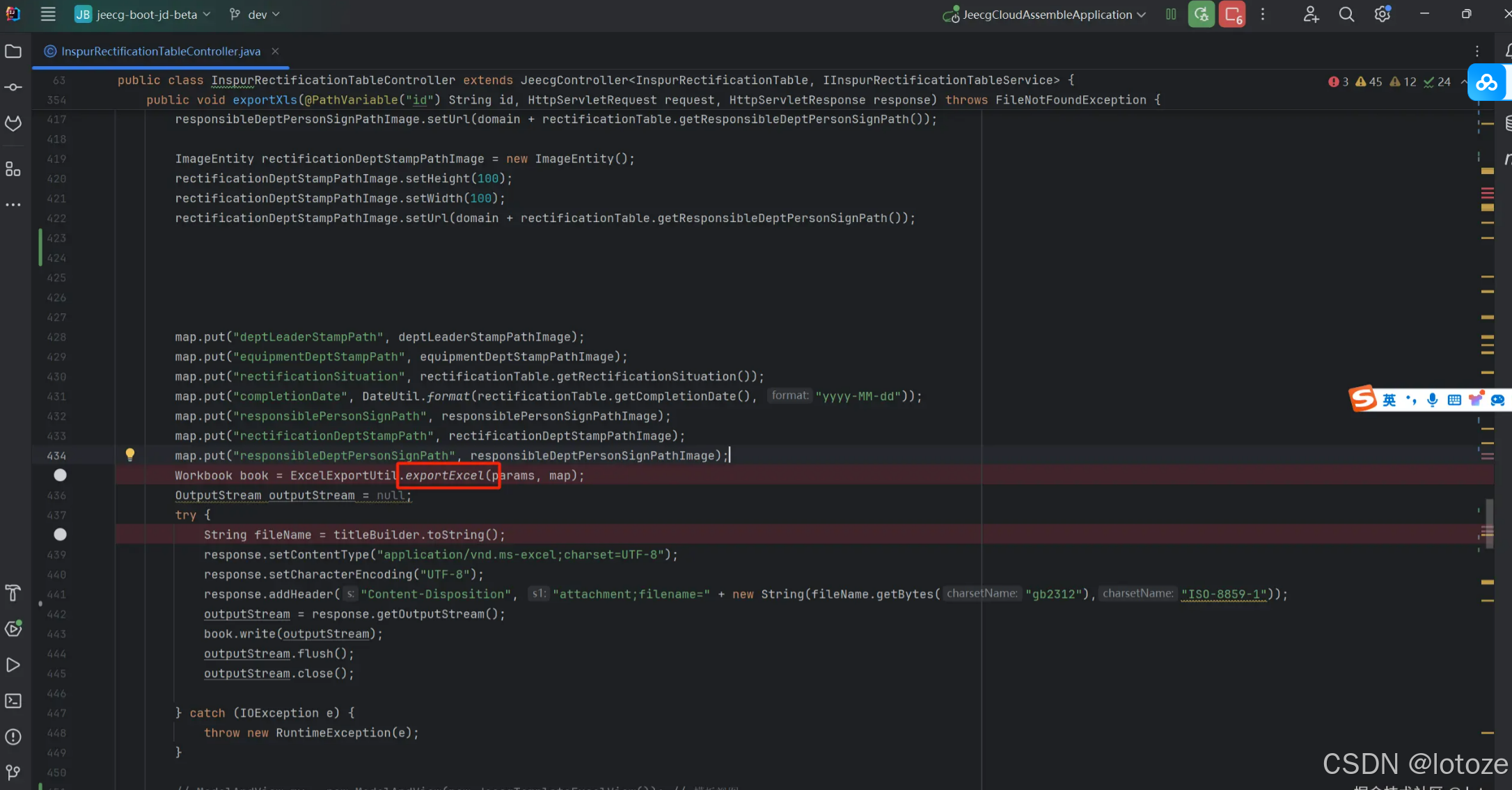The height and width of the screenshot is (790, 1512).
Task: Open the main hamburger menu
Action: (48, 15)
